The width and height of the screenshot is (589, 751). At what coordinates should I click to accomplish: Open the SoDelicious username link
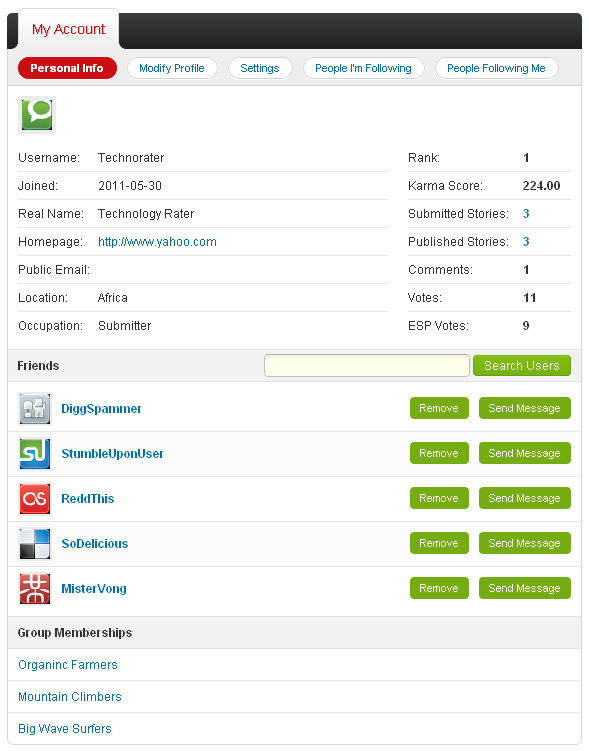tap(95, 544)
